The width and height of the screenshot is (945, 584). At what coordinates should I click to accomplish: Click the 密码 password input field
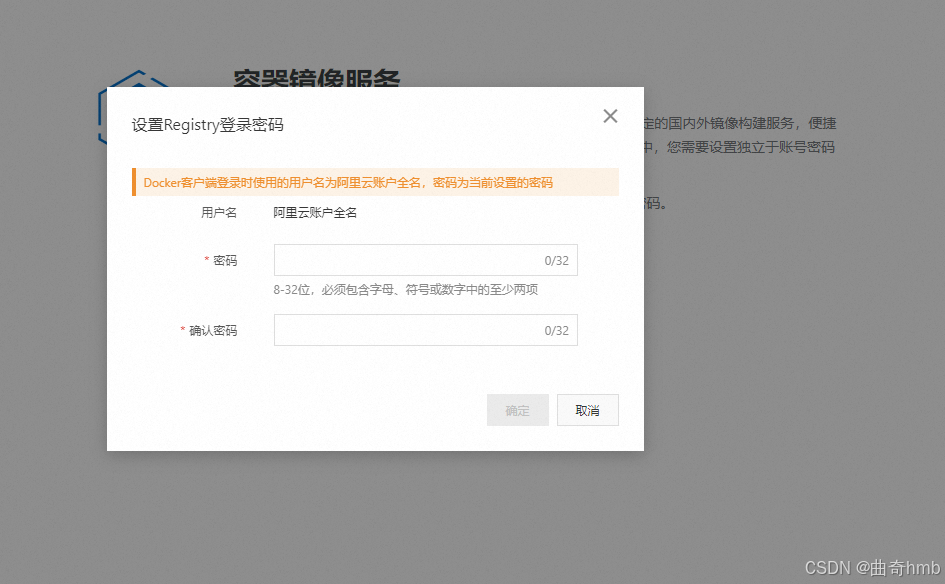tap(425, 260)
